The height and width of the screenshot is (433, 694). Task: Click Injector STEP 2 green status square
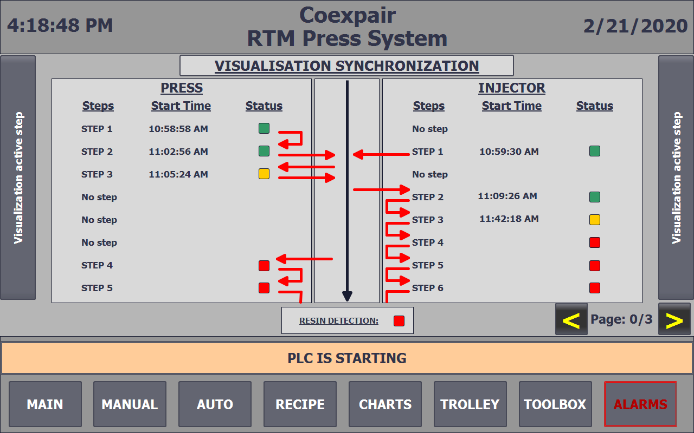point(594,197)
